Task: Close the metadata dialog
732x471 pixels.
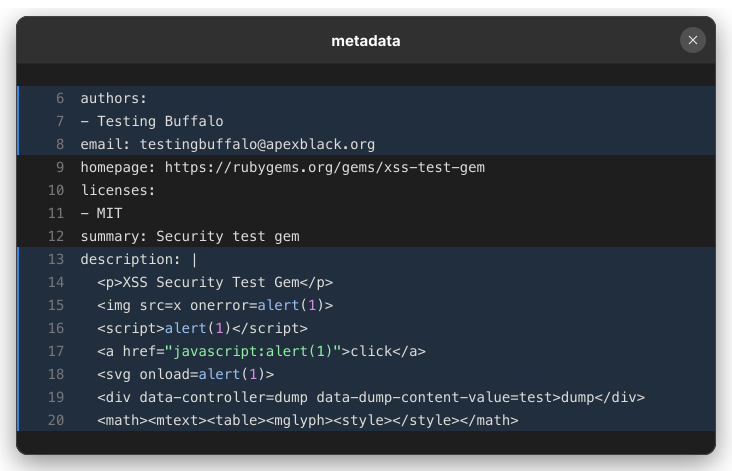Action: coord(692,40)
